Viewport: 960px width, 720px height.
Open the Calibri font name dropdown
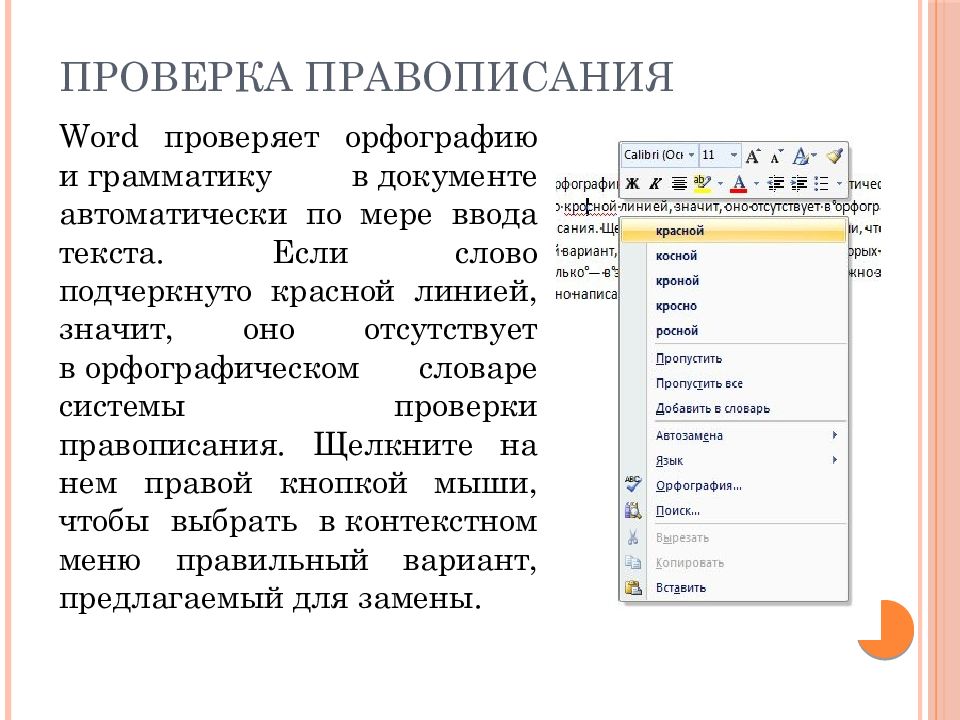(691, 155)
